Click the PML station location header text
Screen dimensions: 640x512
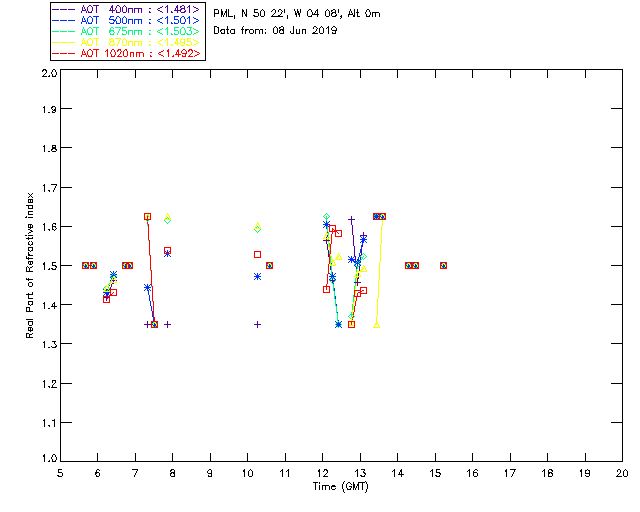pos(297,13)
